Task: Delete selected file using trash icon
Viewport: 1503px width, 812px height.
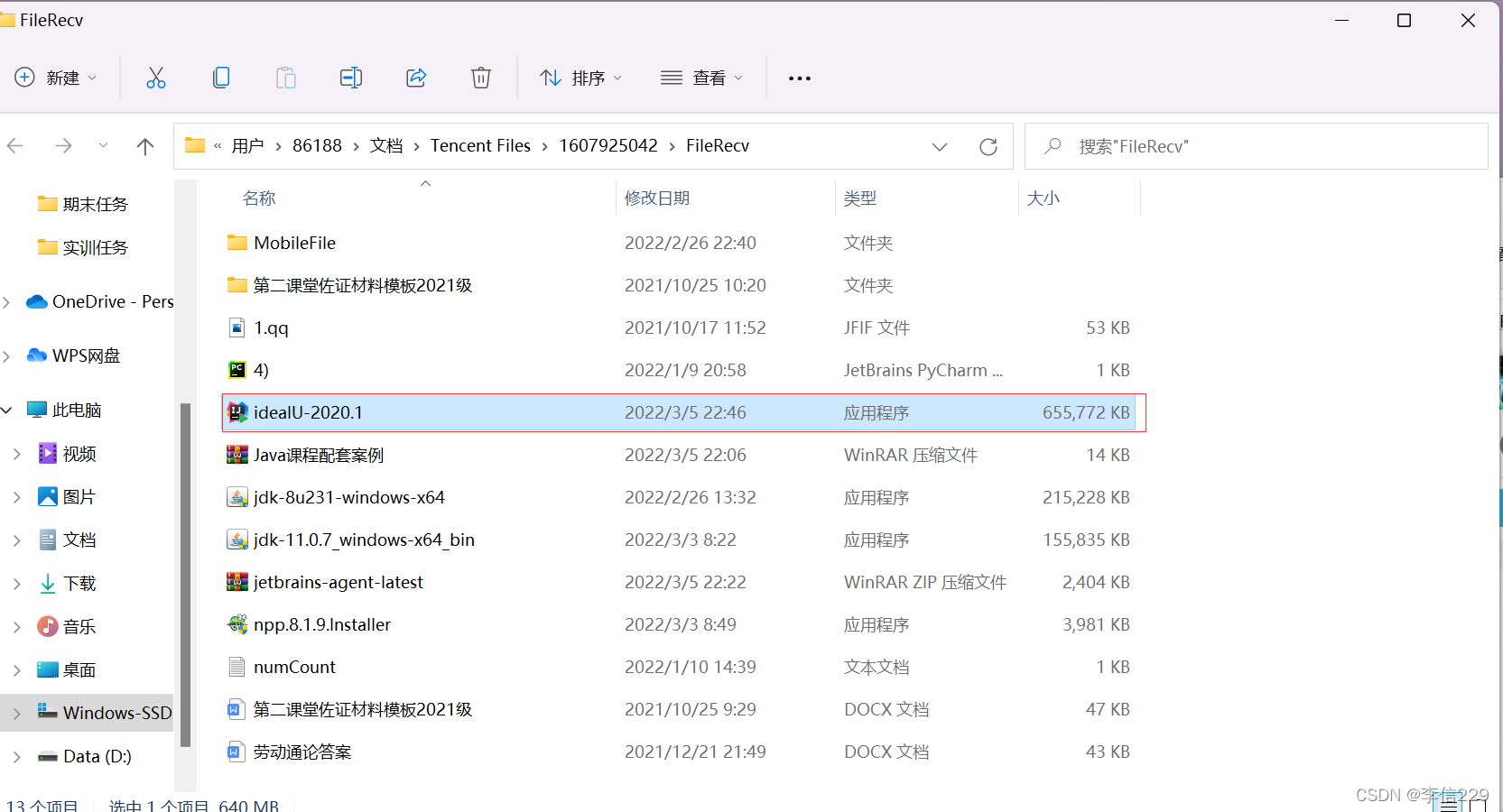Action: [x=480, y=78]
